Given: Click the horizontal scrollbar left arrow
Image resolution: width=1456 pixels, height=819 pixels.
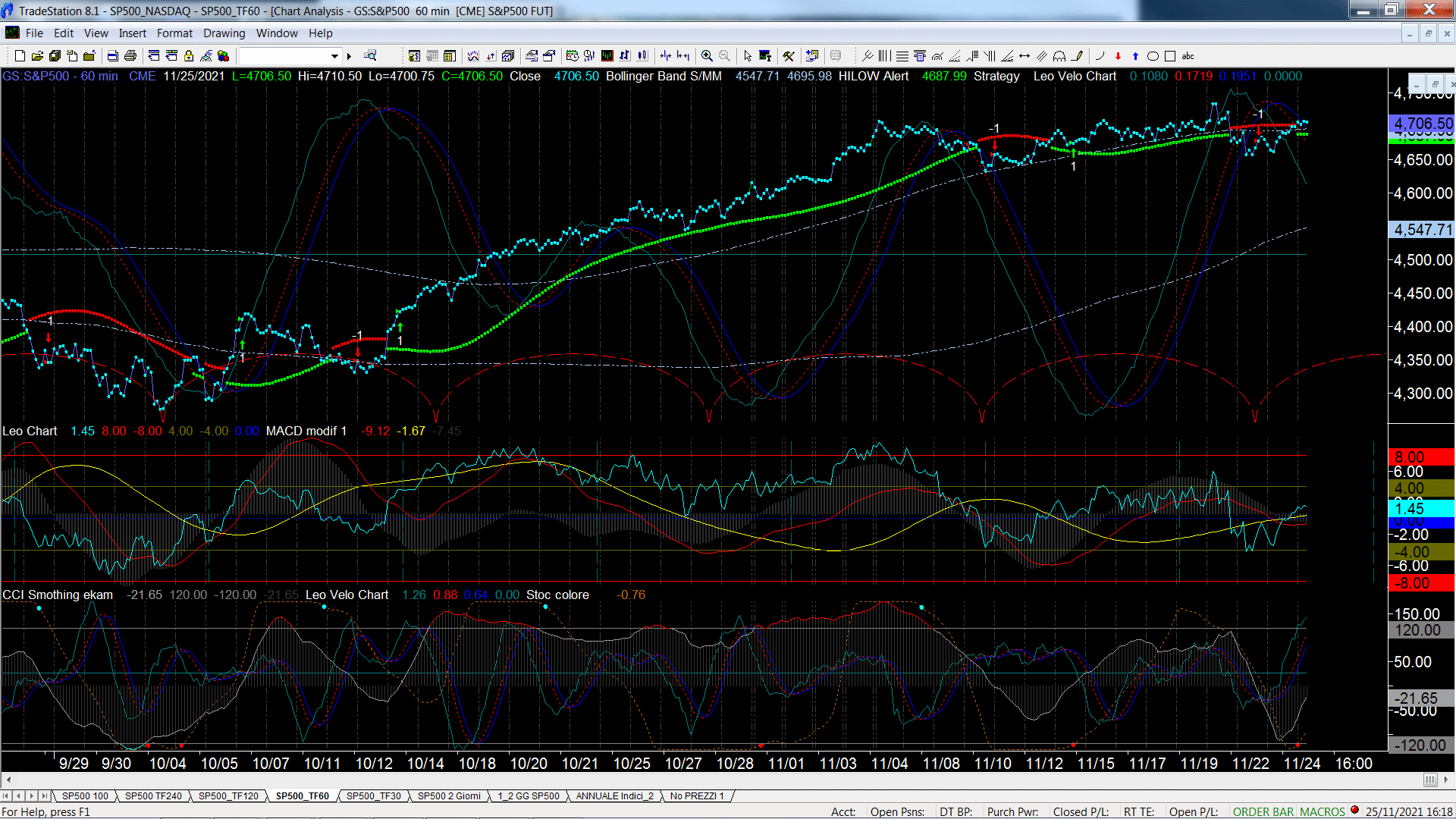Looking at the screenshot, I should click(x=8, y=780).
